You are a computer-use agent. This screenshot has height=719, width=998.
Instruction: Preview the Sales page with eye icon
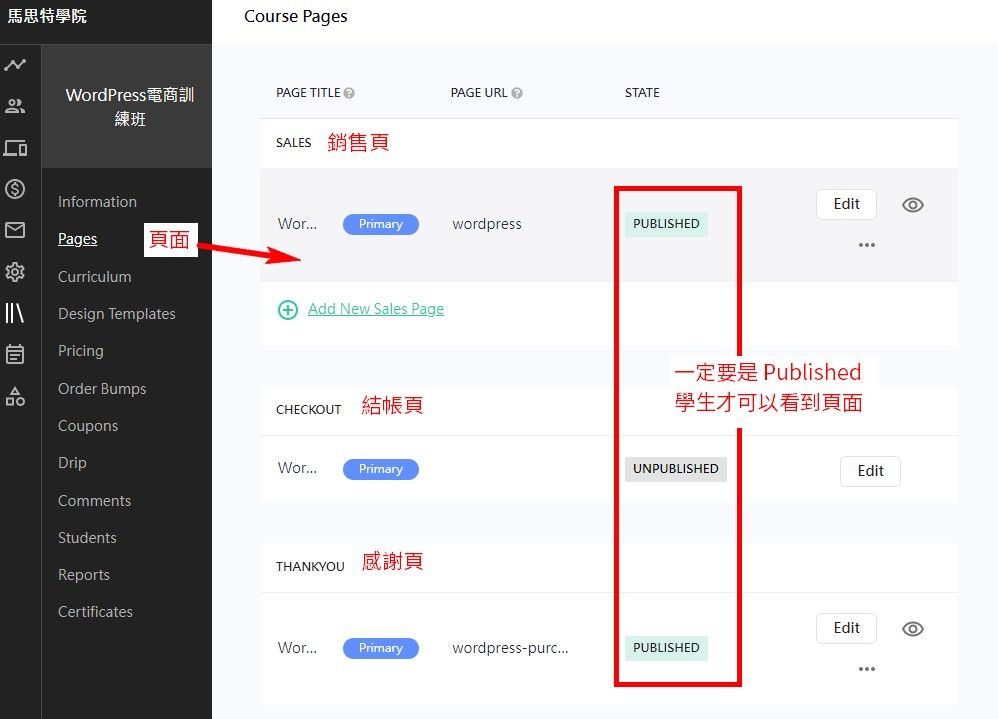(x=912, y=205)
